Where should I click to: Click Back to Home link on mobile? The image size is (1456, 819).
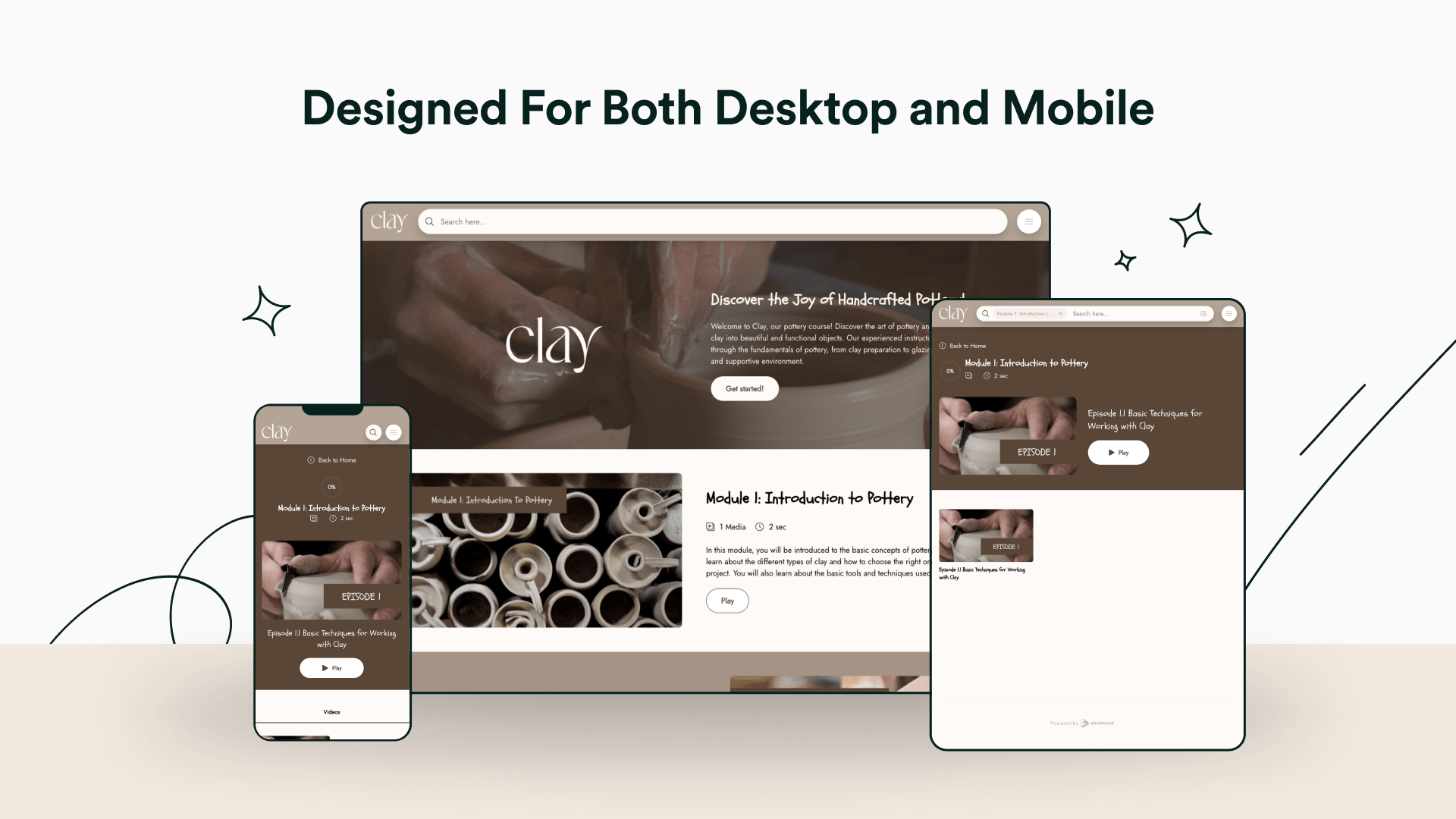[332, 459]
